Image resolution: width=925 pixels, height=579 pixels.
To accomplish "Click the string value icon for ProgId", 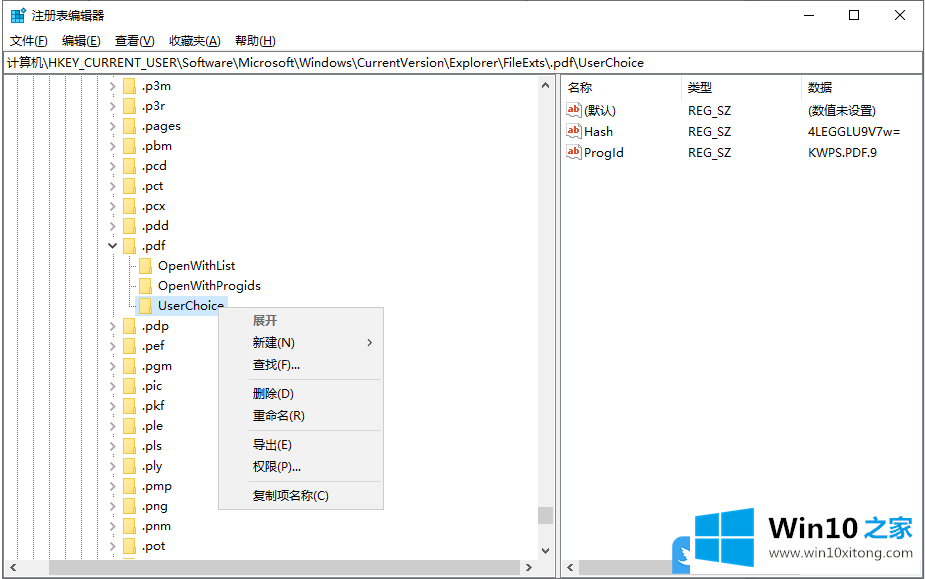I will pos(573,152).
